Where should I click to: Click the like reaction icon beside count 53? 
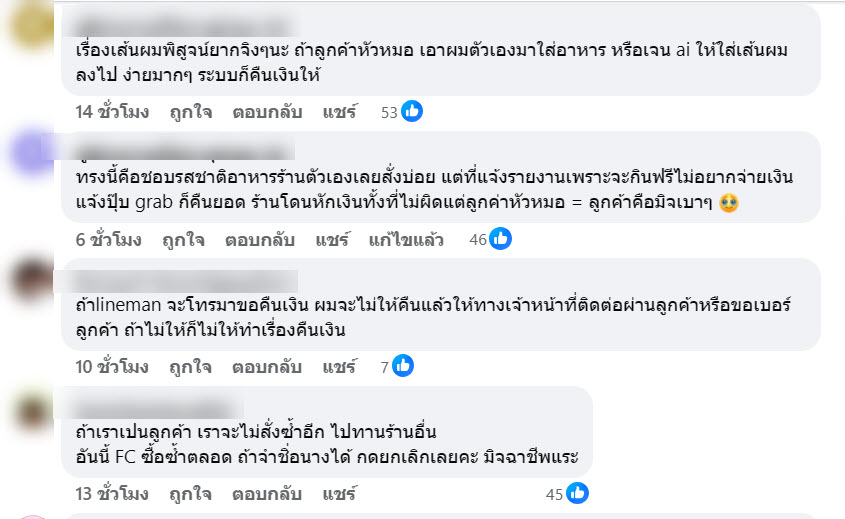pyautogui.click(x=412, y=112)
